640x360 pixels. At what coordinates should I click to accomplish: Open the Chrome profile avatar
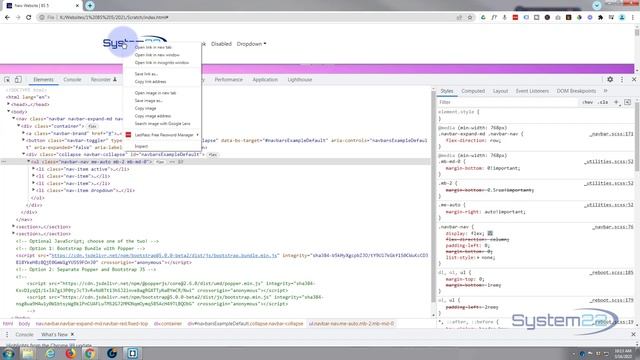622,18
